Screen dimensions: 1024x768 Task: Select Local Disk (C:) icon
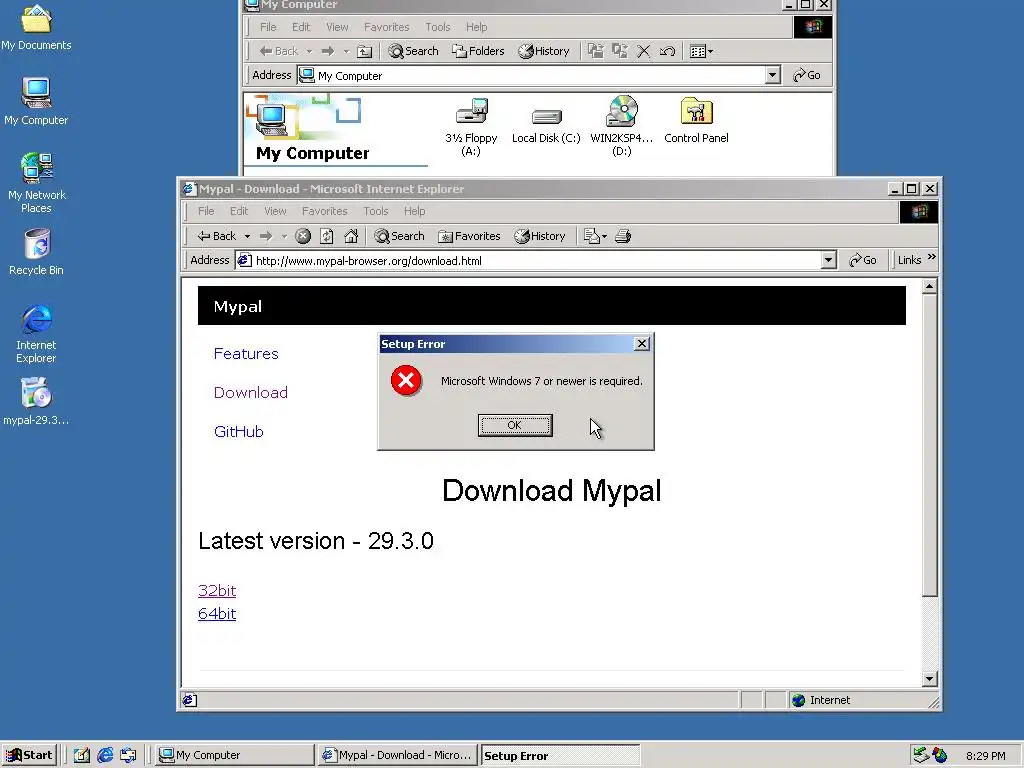click(546, 124)
